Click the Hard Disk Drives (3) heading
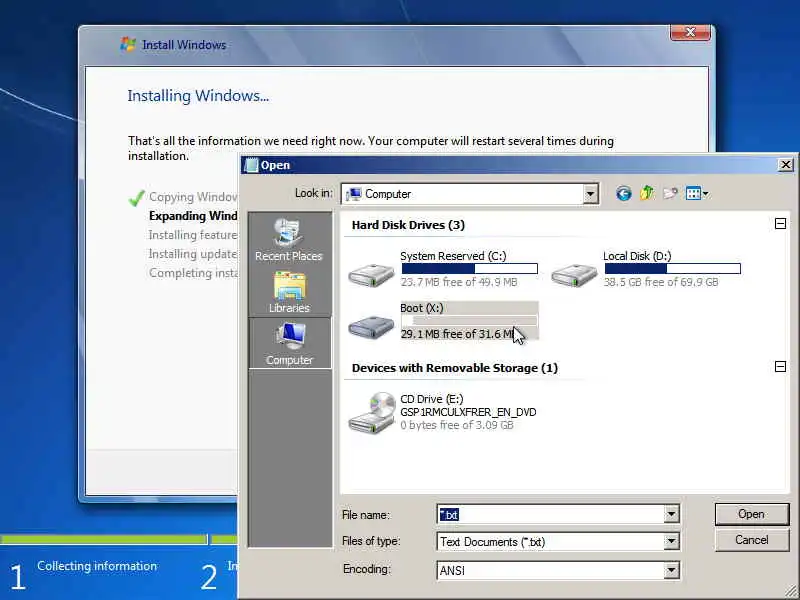The image size is (800, 600). (408, 225)
